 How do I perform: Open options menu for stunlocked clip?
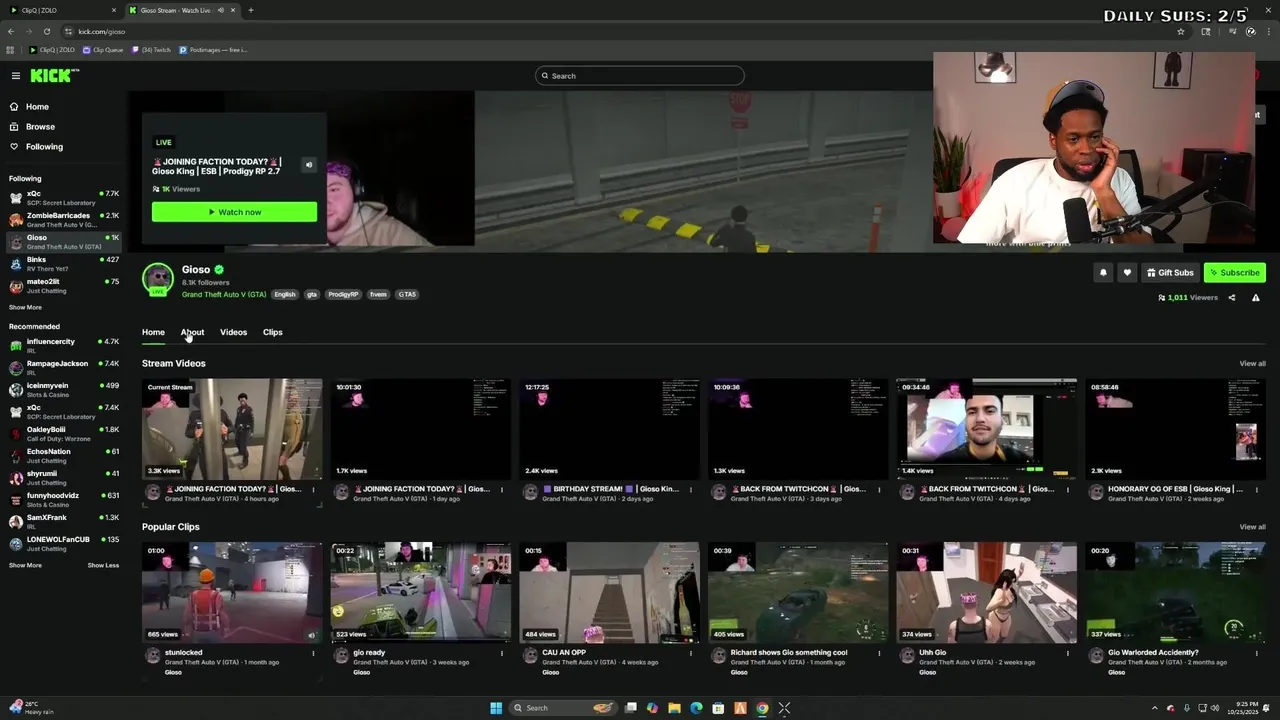313,653
